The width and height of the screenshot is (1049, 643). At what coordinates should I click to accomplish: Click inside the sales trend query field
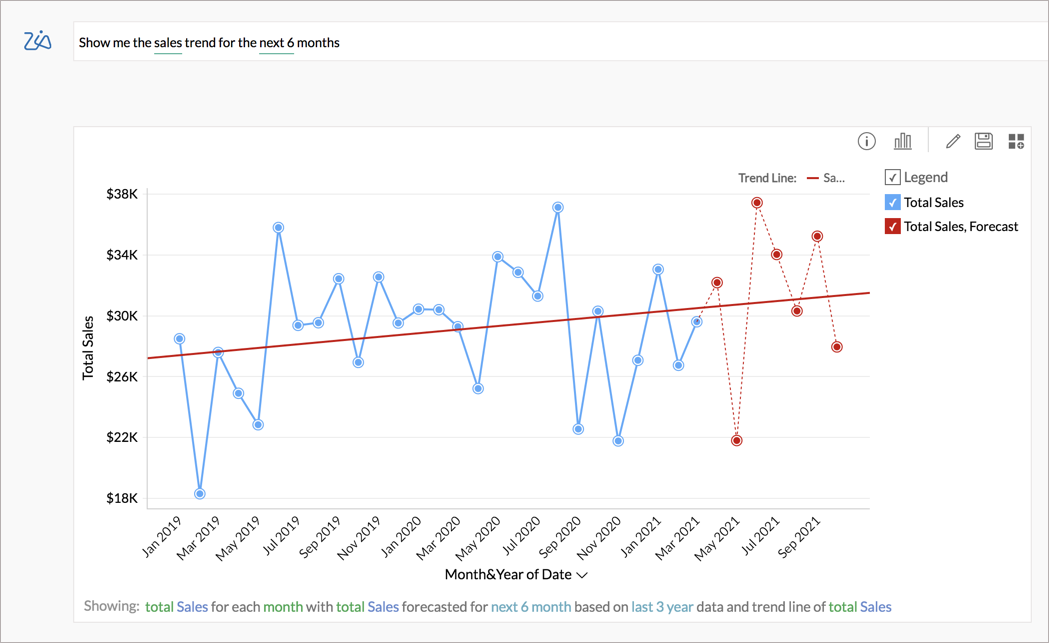pyautogui.click(x=450, y=42)
